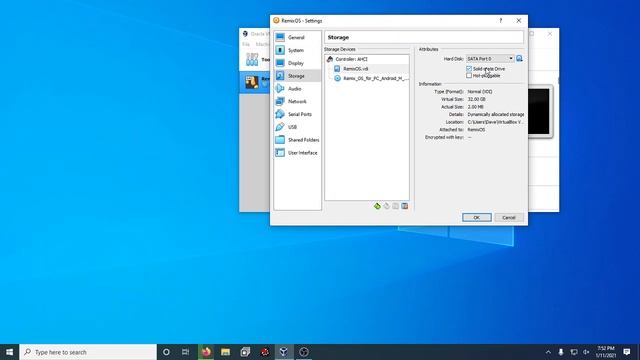Open the System settings page
The image size is (640, 360).
point(297,50)
